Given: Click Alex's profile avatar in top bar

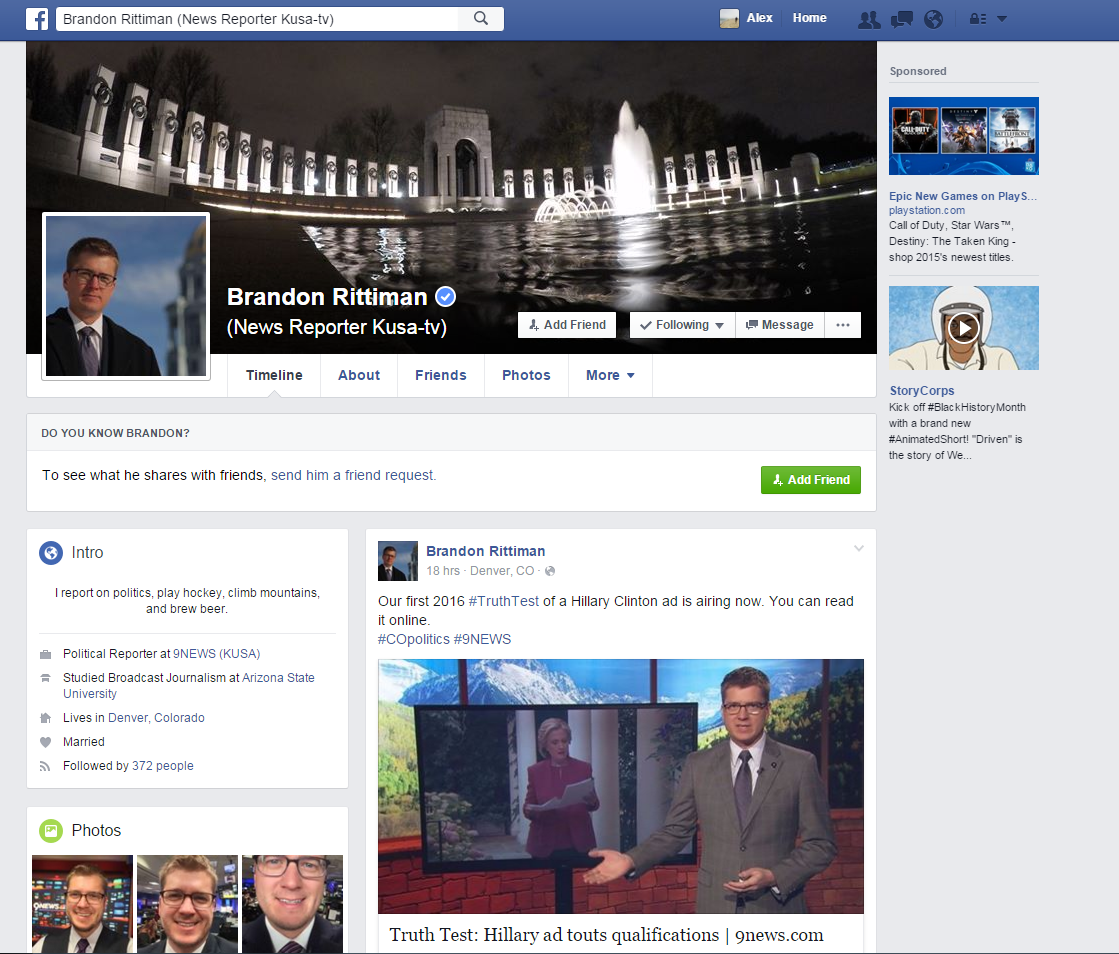Looking at the screenshot, I should (729, 19).
